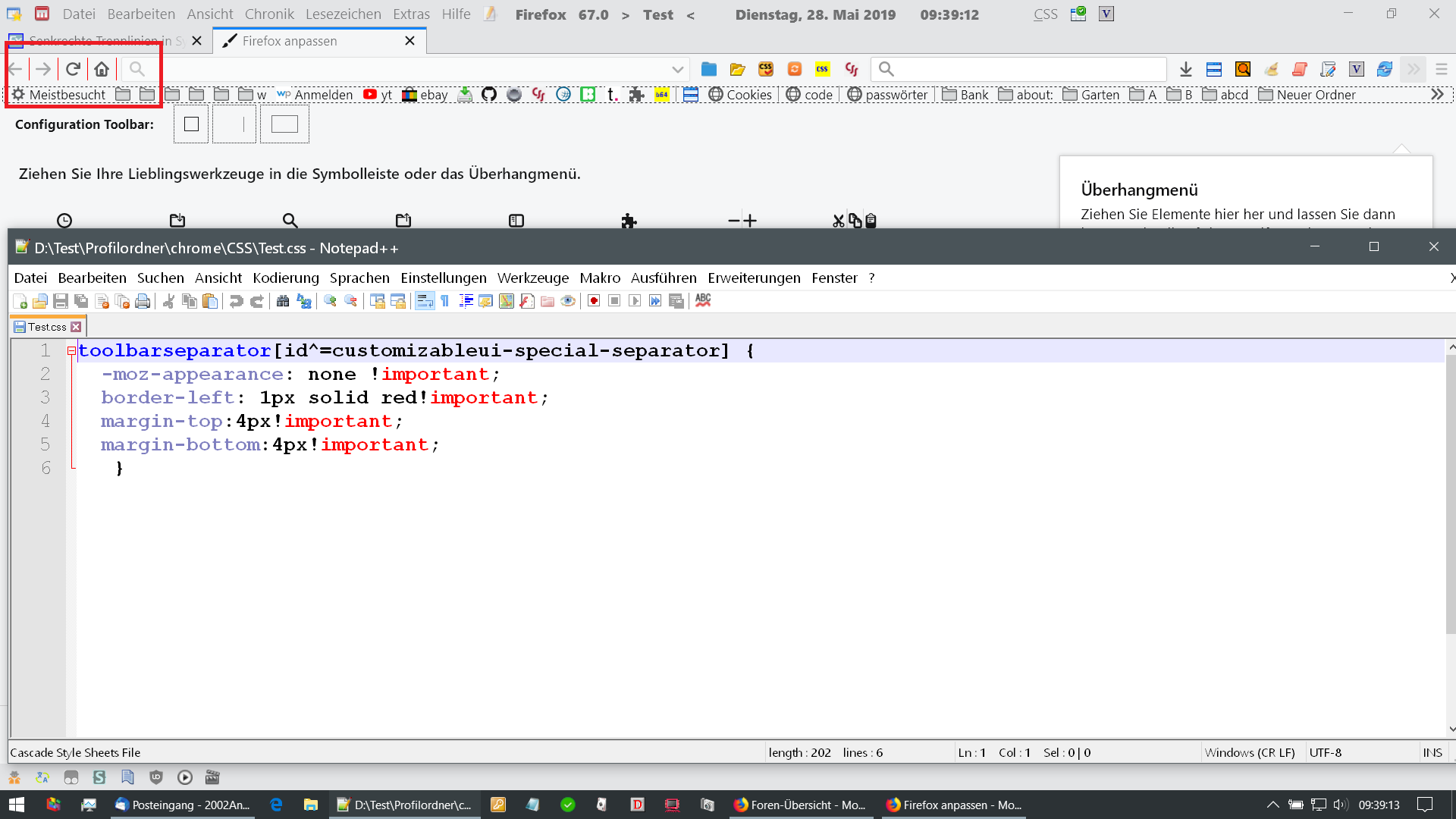Click the Save file icon in Notepad++

61,301
